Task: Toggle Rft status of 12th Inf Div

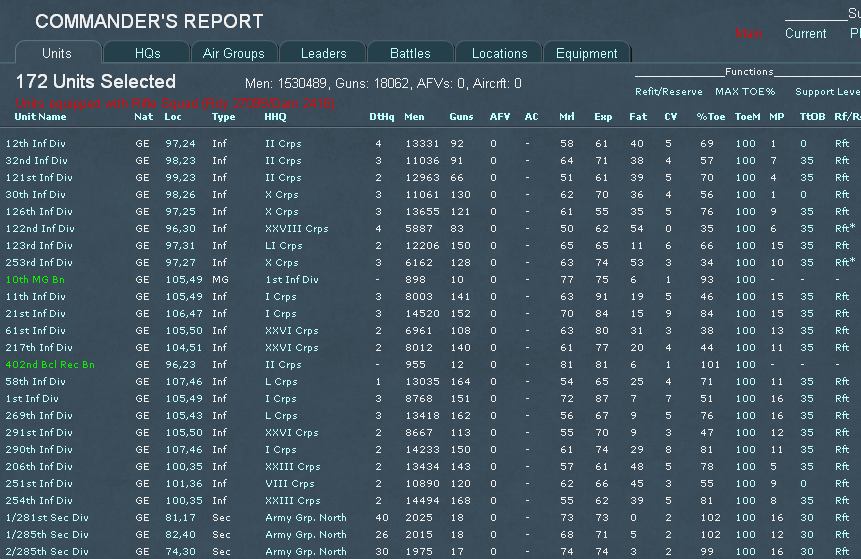Action: [842, 143]
